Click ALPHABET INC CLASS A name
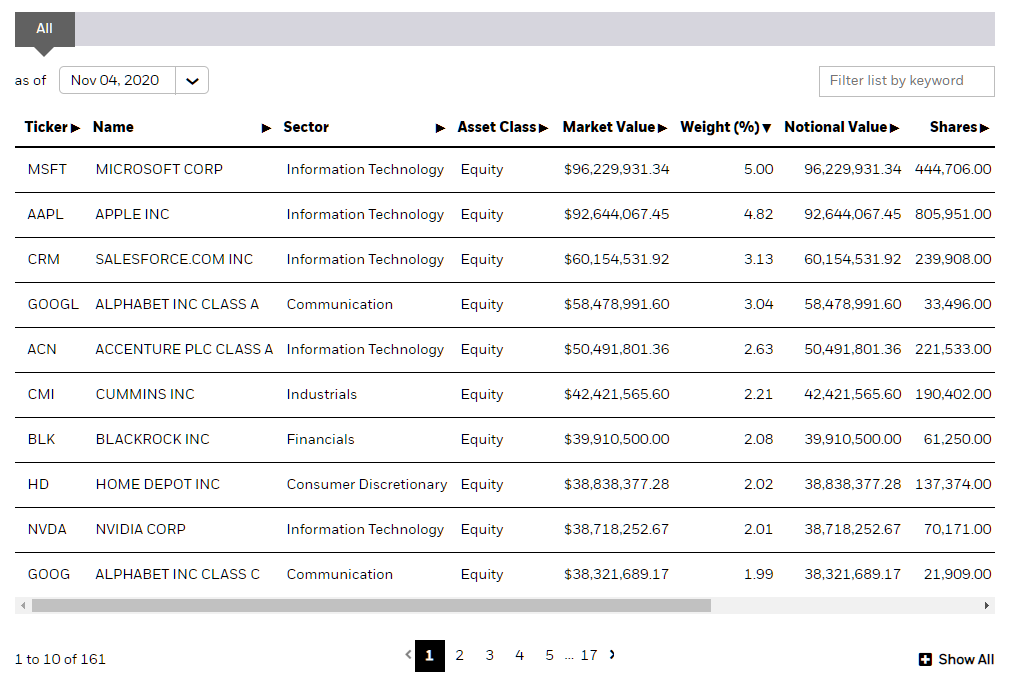Screen dimensions: 1020x679 (177, 304)
